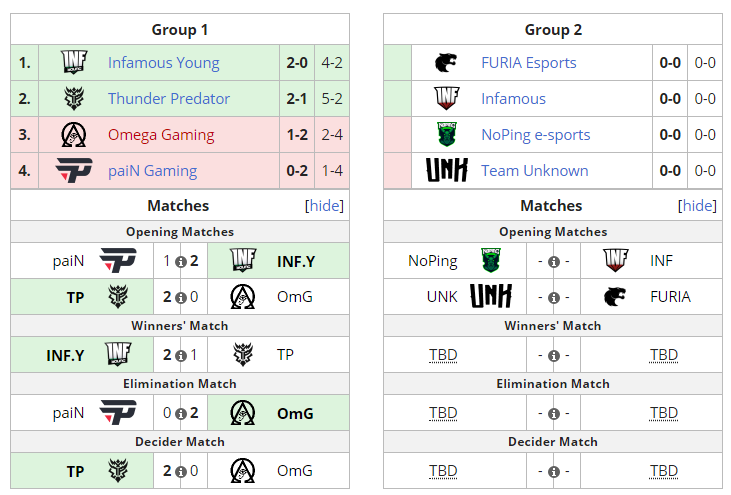Click FURIA Esports panther logo in Group 2
Image resolution: width=731 pixels, height=495 pixels.
coord(447,63)
